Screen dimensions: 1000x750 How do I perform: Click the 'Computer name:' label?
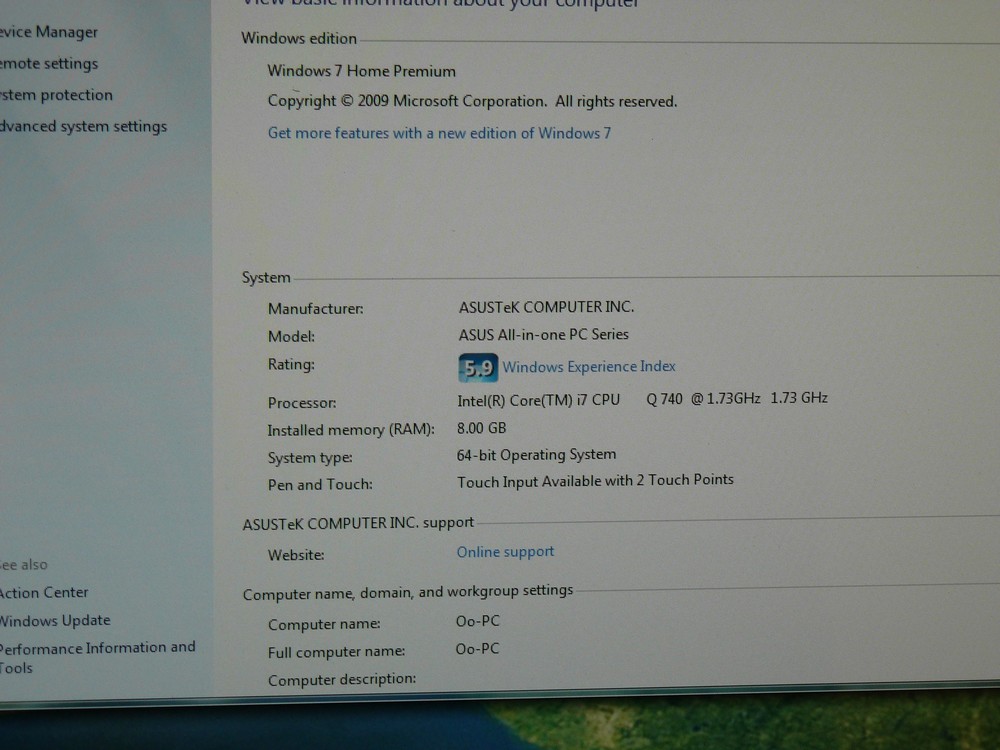pos(324,624)
